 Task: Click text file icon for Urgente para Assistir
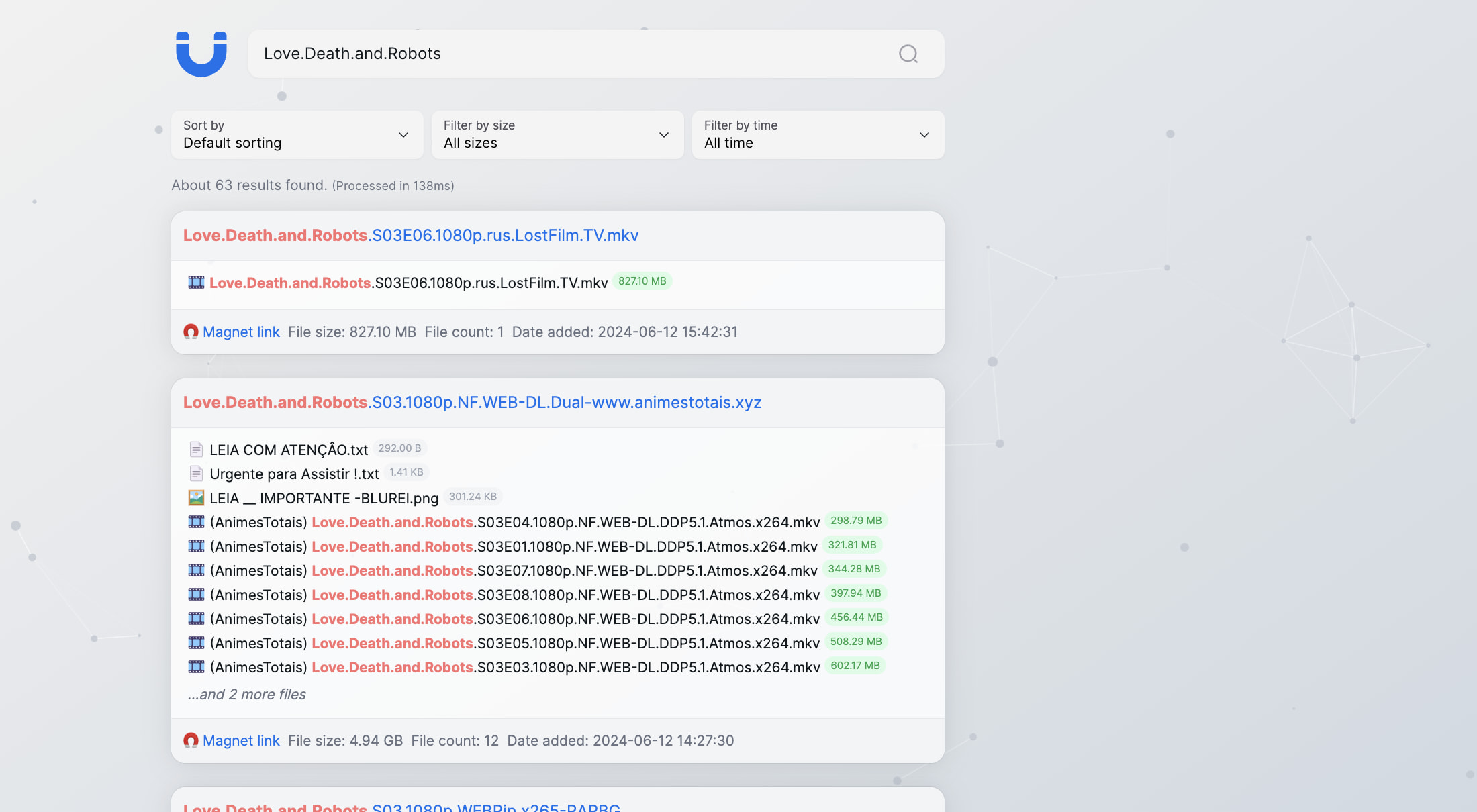pyautogui.click(x=196, y=473)
